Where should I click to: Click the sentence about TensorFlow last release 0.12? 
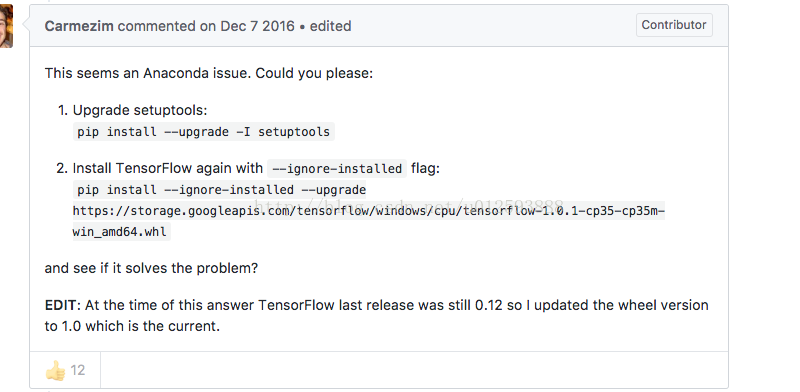click(x=397, y=305)
